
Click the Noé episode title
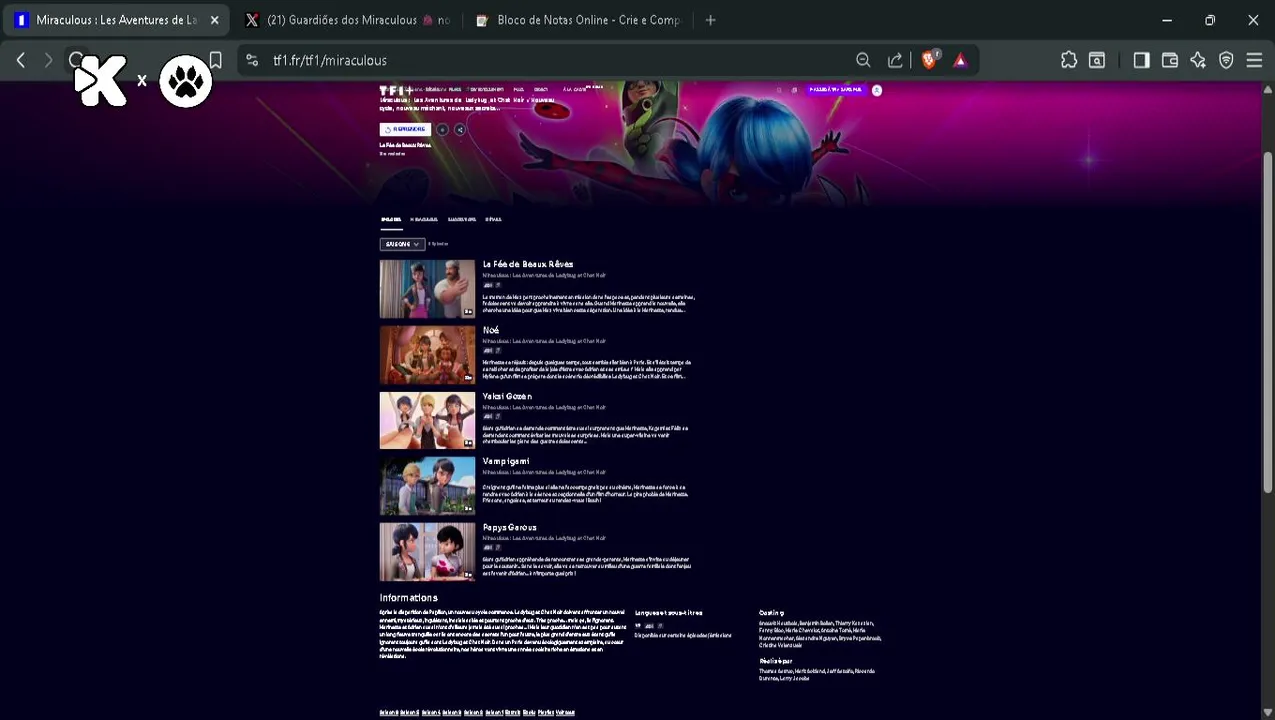coord(491,330)
